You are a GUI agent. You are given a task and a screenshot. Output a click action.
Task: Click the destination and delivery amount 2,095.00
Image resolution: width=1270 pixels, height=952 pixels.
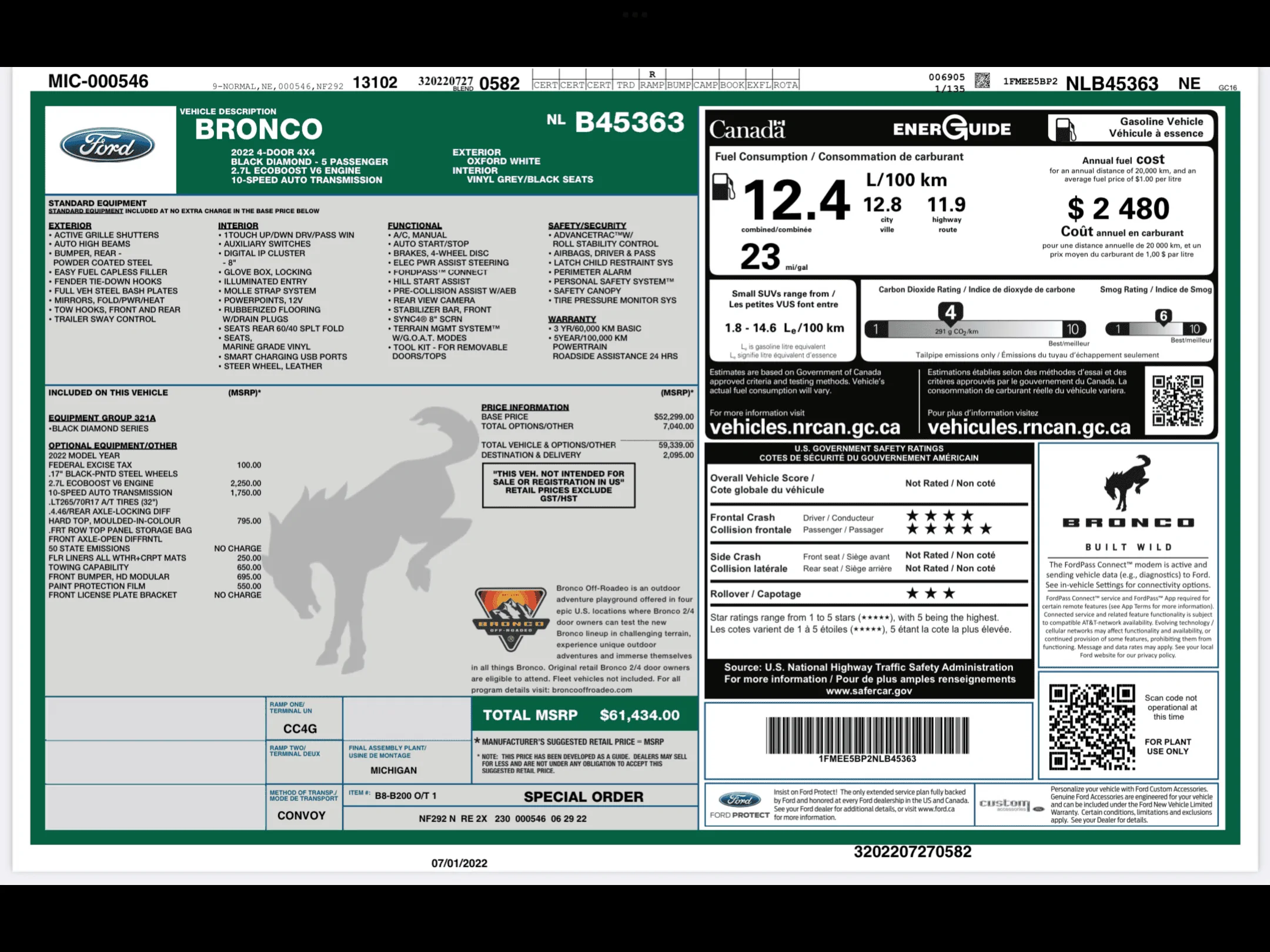[678, 455]
